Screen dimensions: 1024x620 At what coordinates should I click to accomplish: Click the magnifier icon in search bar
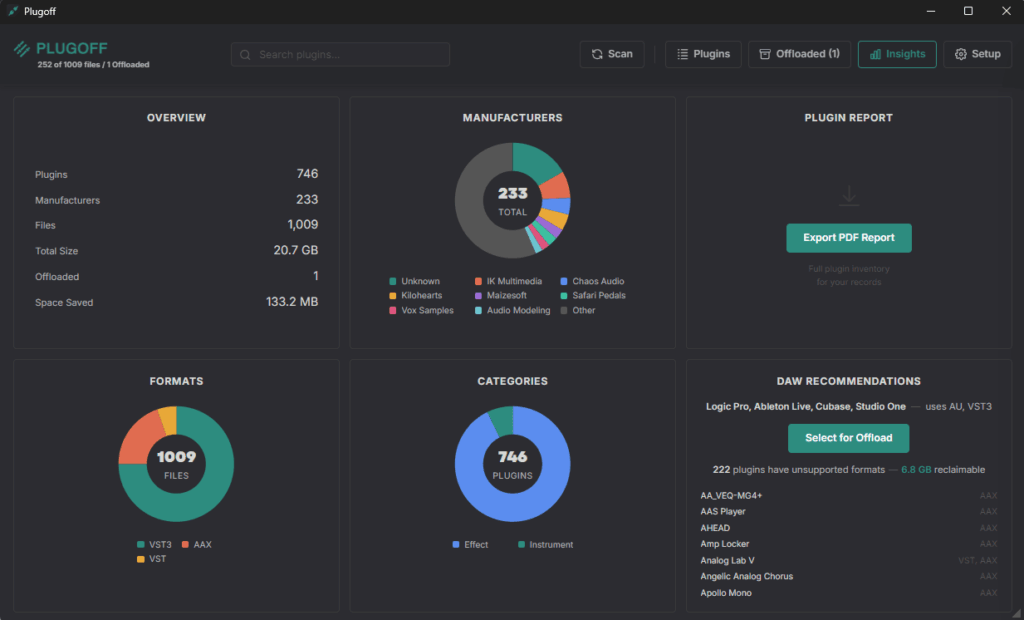(245, 54)
